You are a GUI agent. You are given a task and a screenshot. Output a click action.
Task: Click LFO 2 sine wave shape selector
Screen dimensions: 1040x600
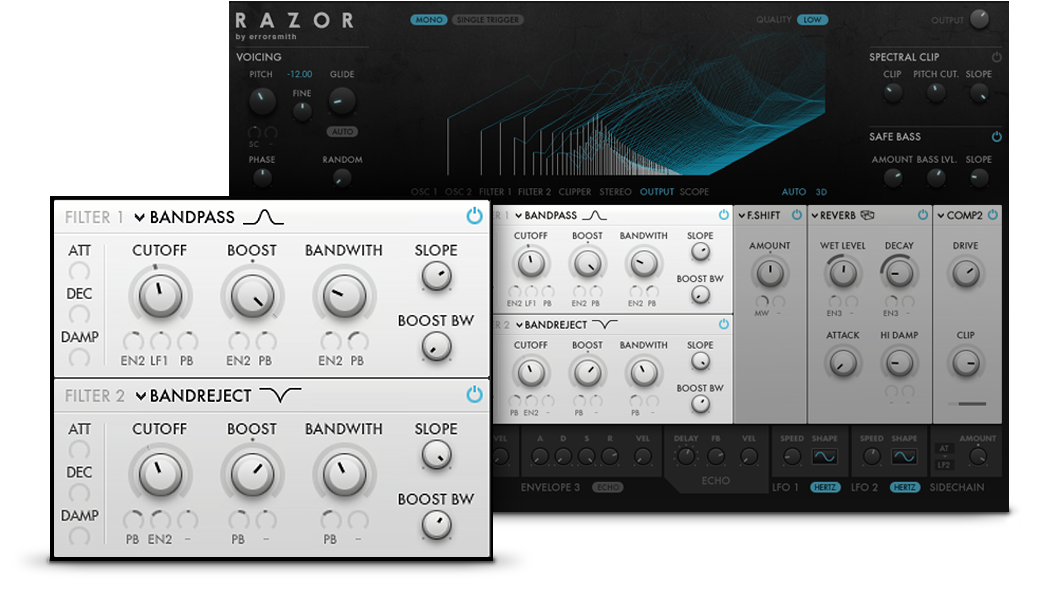[904, 457]
